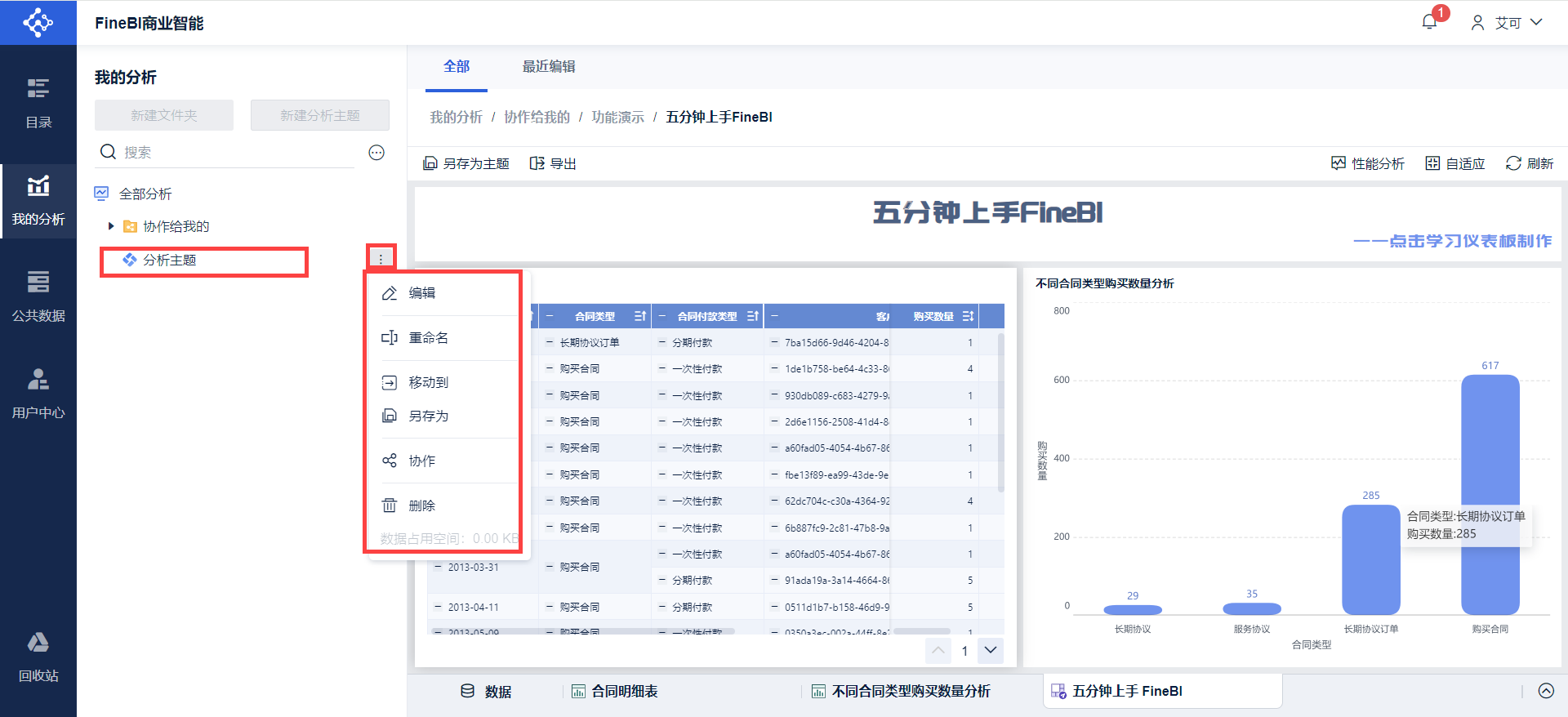This screenshot has width=1568, height=717.
Task: Click the FineBI logo icon
Action: [38, 22]
